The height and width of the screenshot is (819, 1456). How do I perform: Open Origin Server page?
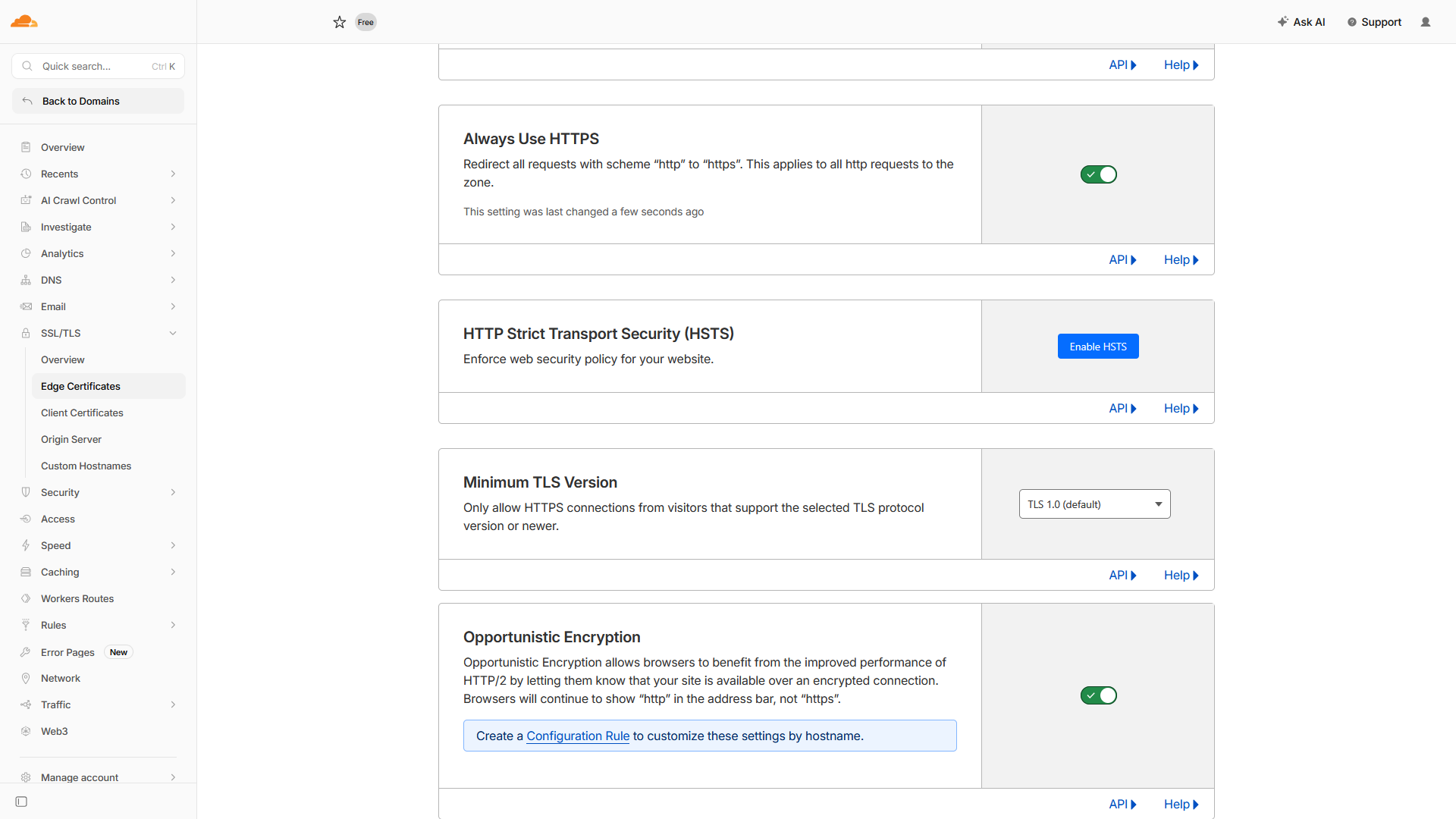[x=108, y=439]
